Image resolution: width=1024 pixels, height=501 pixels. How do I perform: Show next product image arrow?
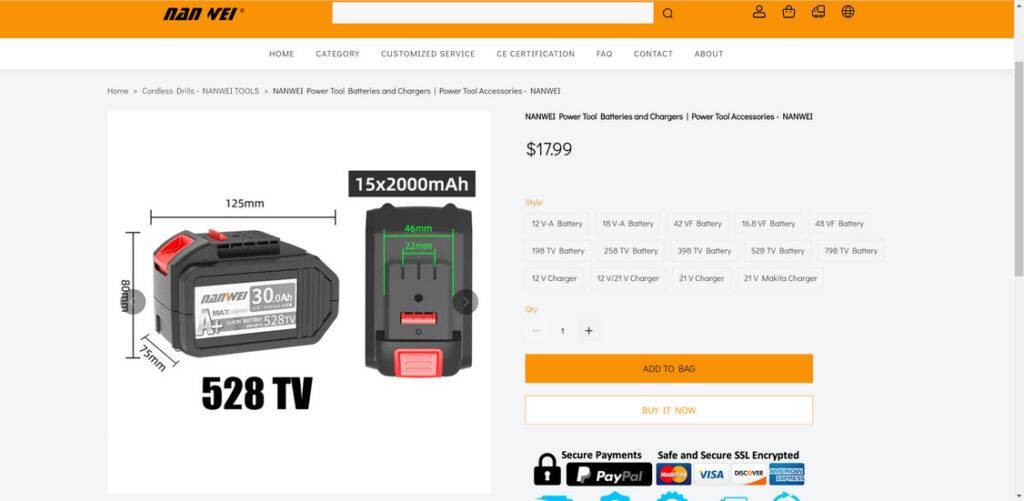466,302
